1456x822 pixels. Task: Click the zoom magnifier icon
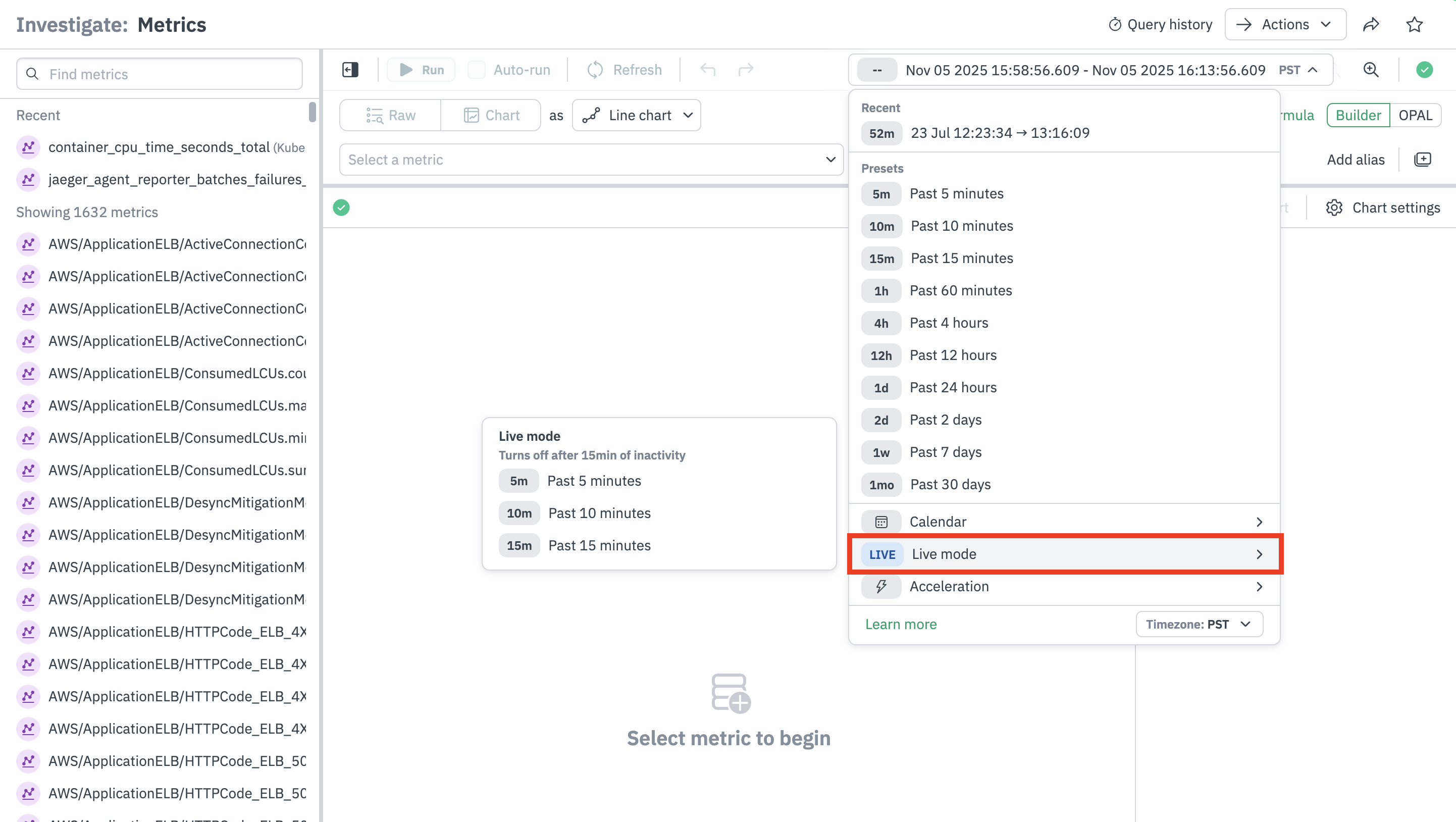1371,70
